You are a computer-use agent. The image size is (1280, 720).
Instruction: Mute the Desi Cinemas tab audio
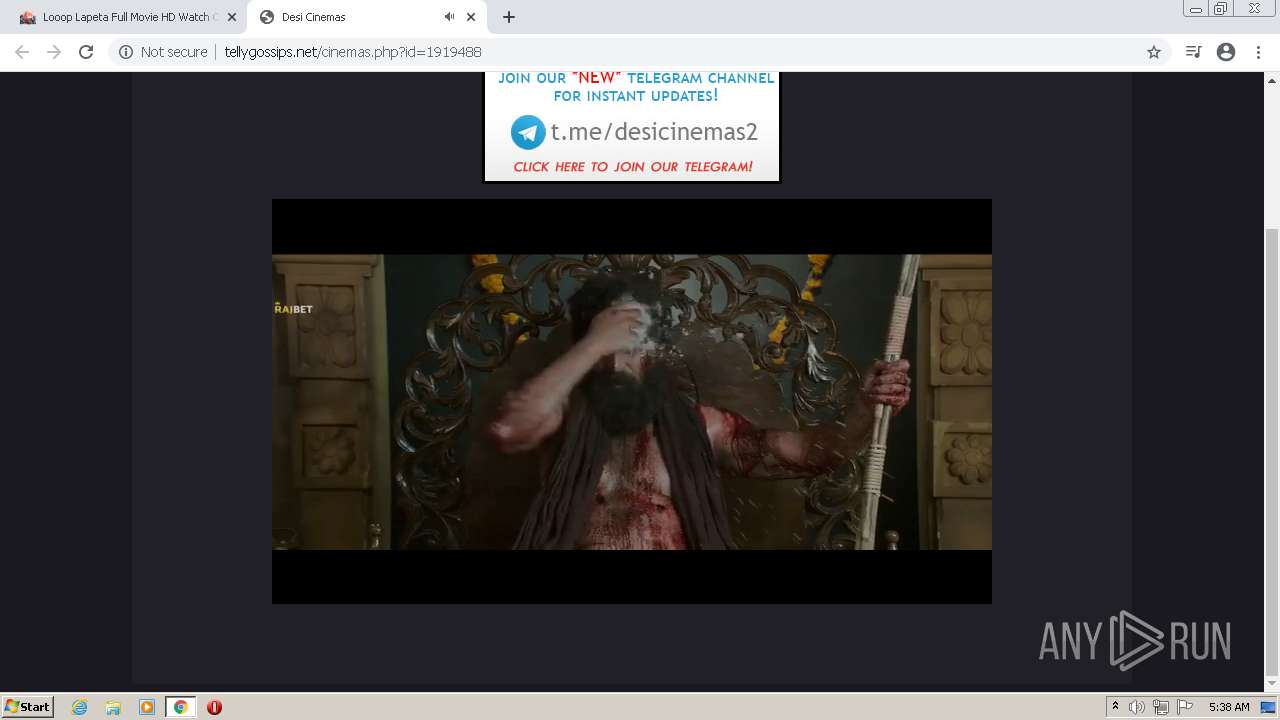click(x=449, y=17)
